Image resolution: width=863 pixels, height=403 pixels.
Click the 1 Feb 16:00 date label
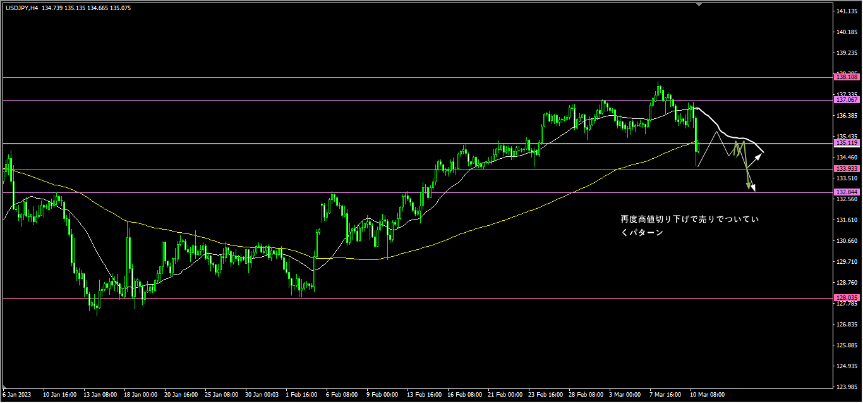pos(304,394)
